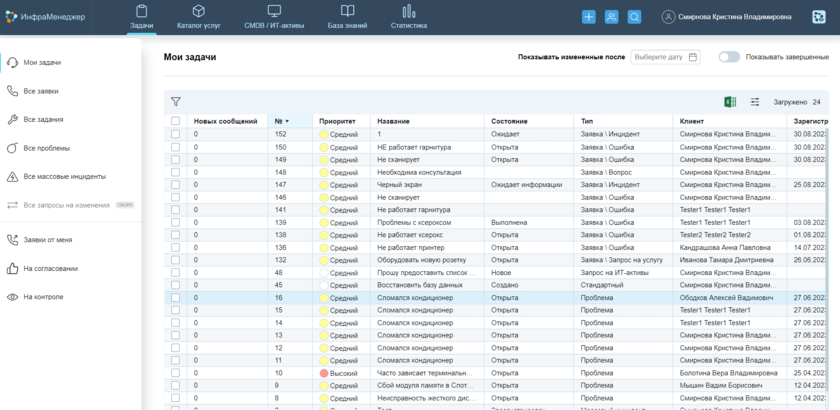The height and width of the screenshot is (410, 840).
Task: Open the Все заявки sidebar link
Action: point(41,91)
